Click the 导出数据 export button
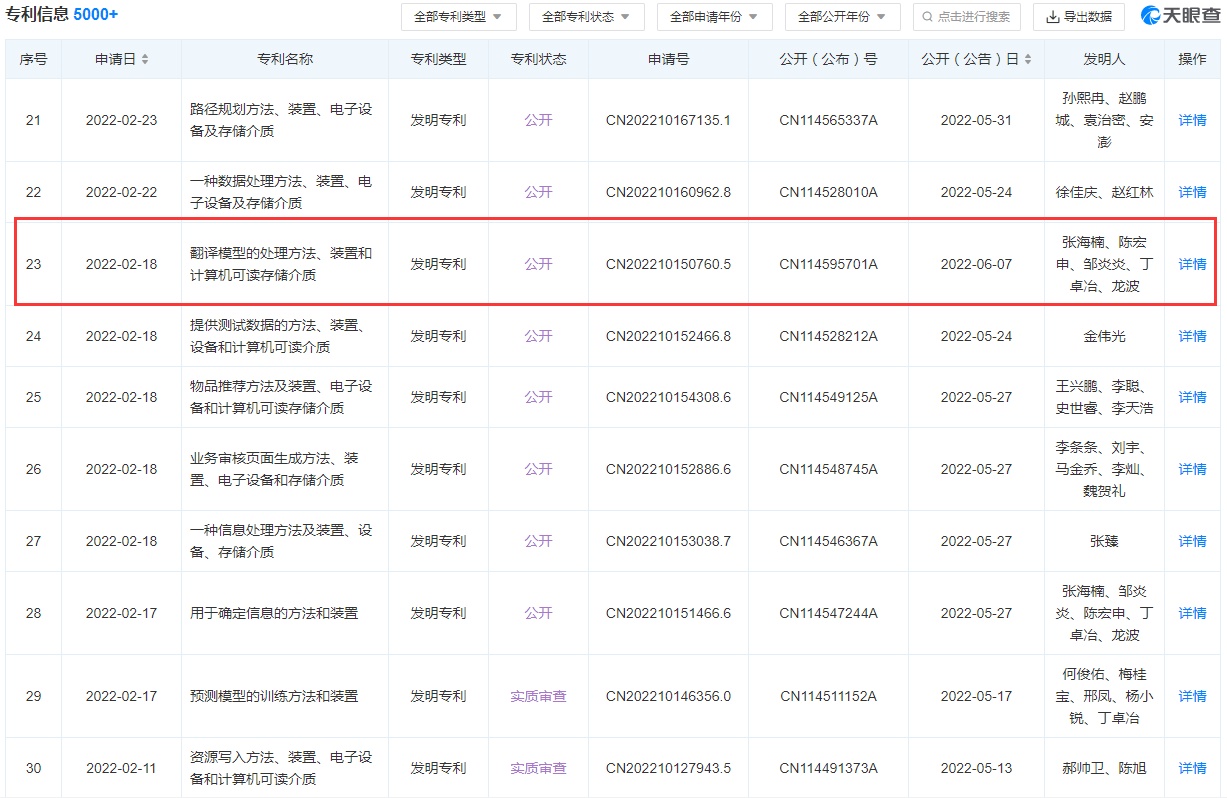The width and height of the screenshot is (1227, 798). point(1078,17)
